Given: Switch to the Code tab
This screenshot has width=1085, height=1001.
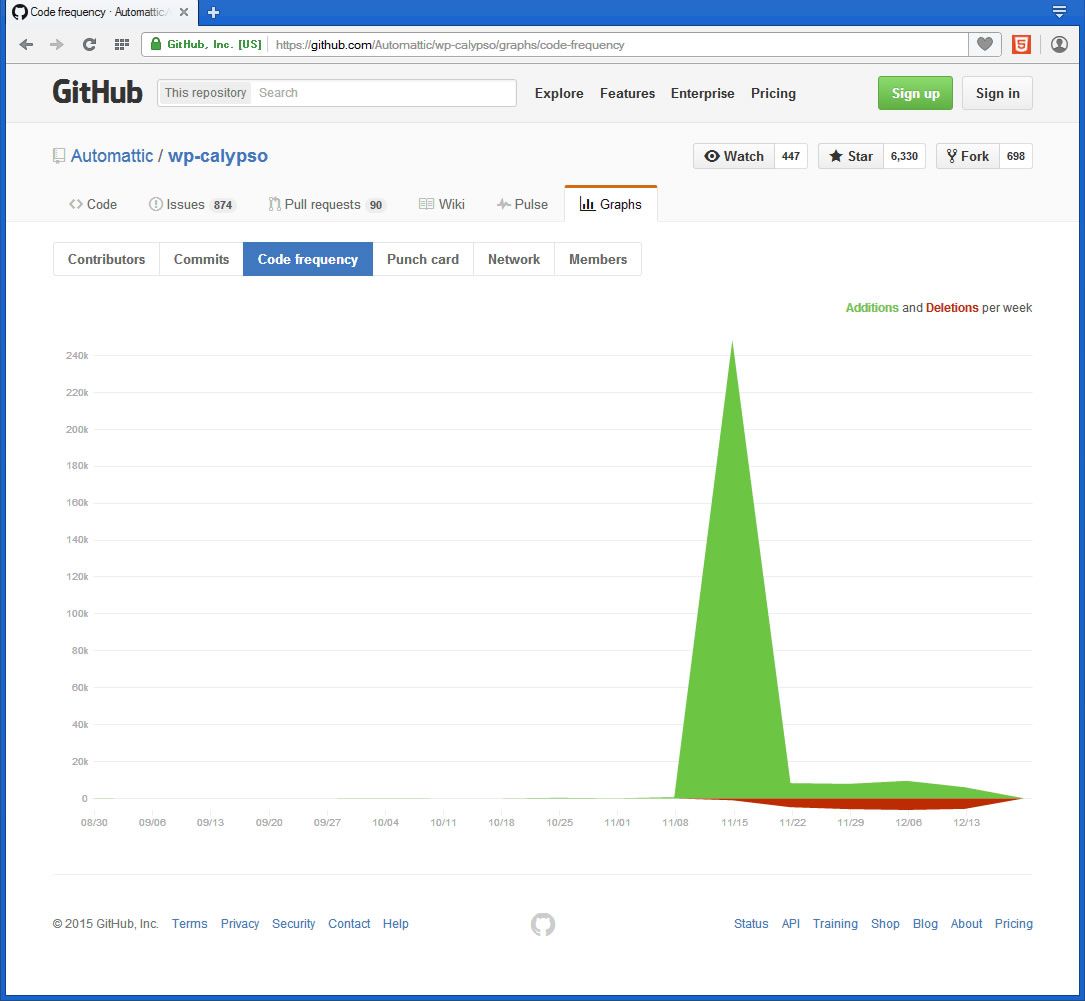Looking at the screenshot, I should click(x=93, y=204).
